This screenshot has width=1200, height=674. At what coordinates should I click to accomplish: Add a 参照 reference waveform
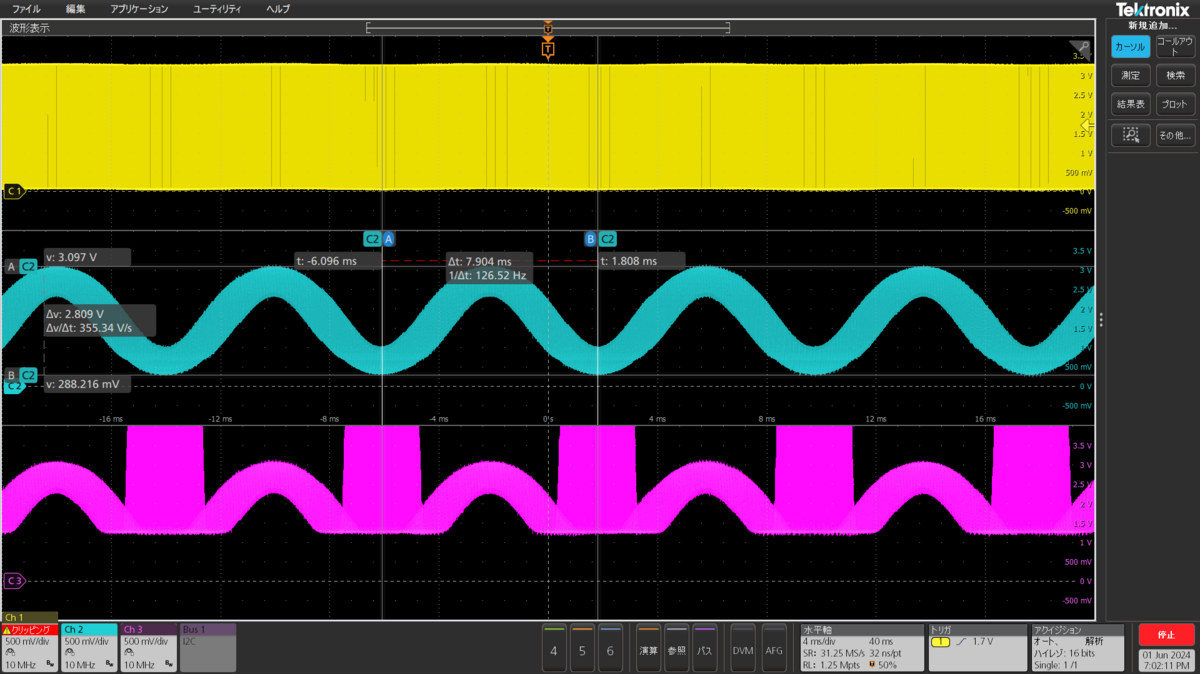[x=677, y=648]
